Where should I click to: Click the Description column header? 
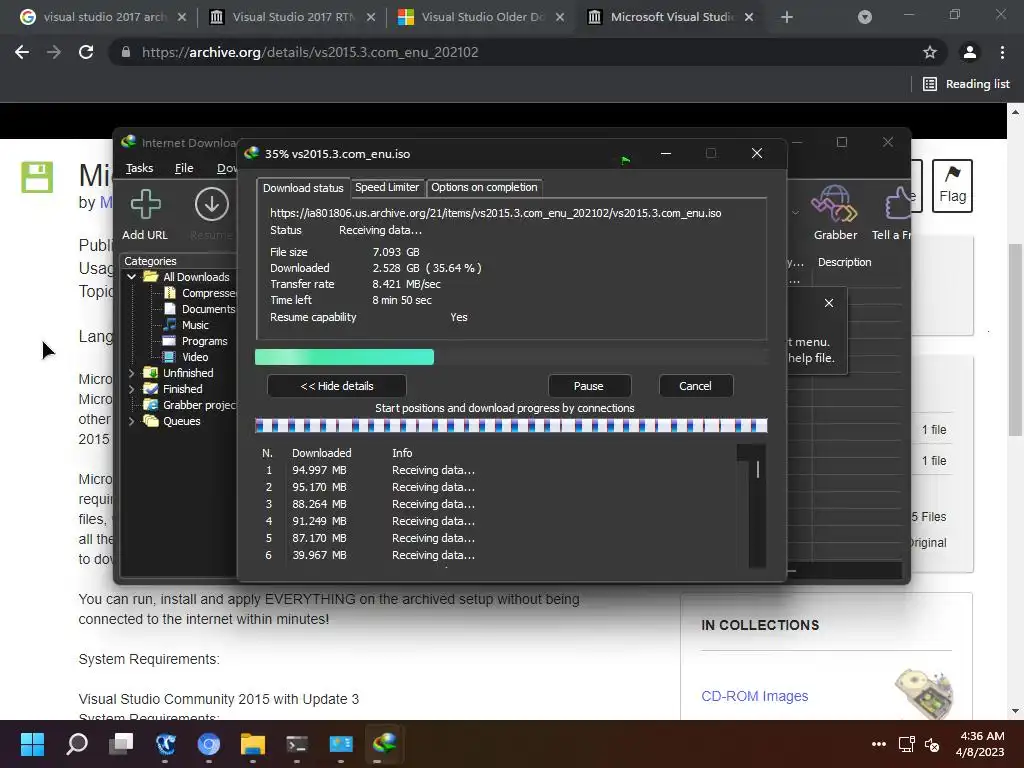844,262
